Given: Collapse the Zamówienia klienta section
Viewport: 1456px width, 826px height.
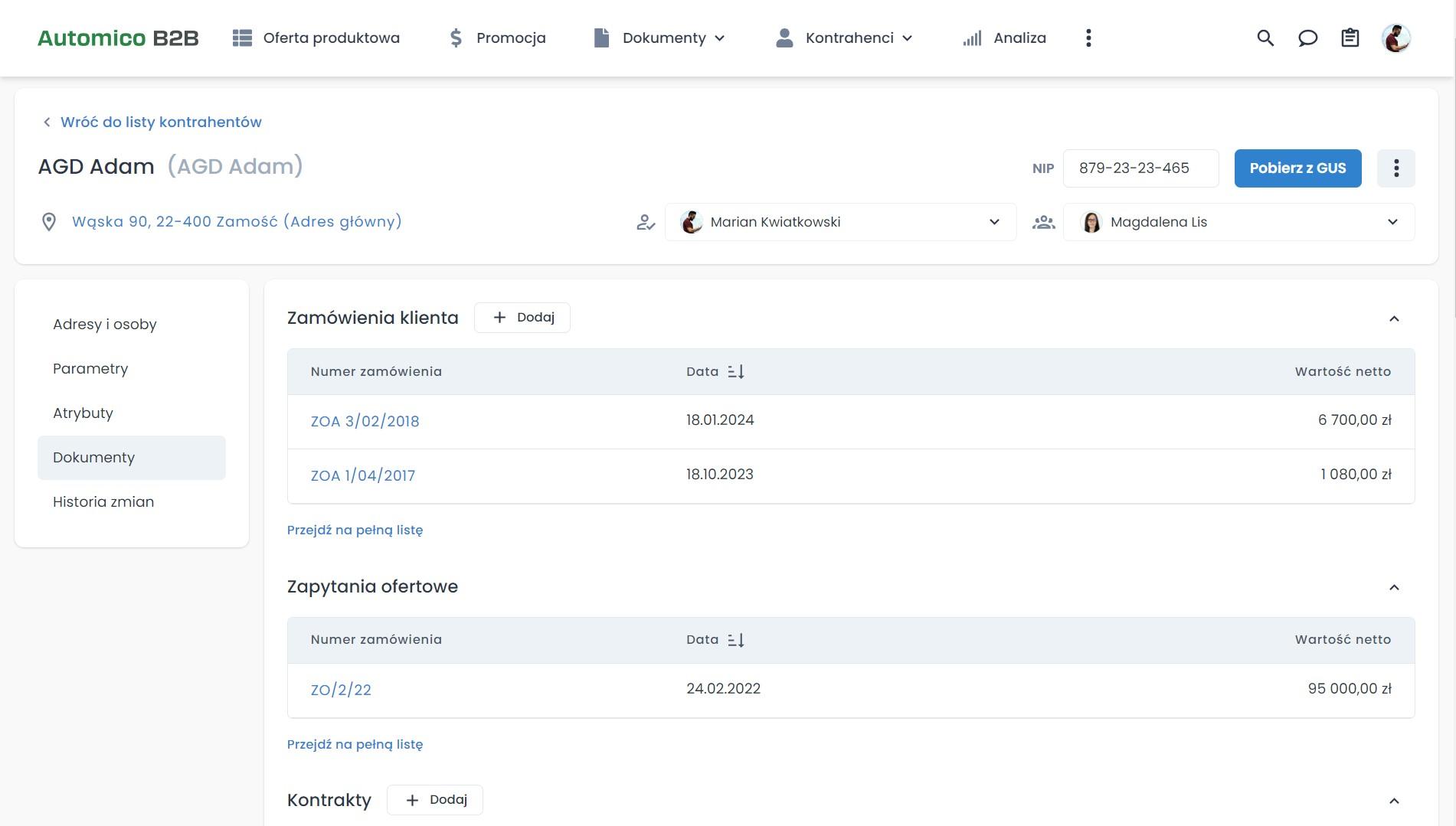Looking at the screenshot, I should pos(1393,318).
